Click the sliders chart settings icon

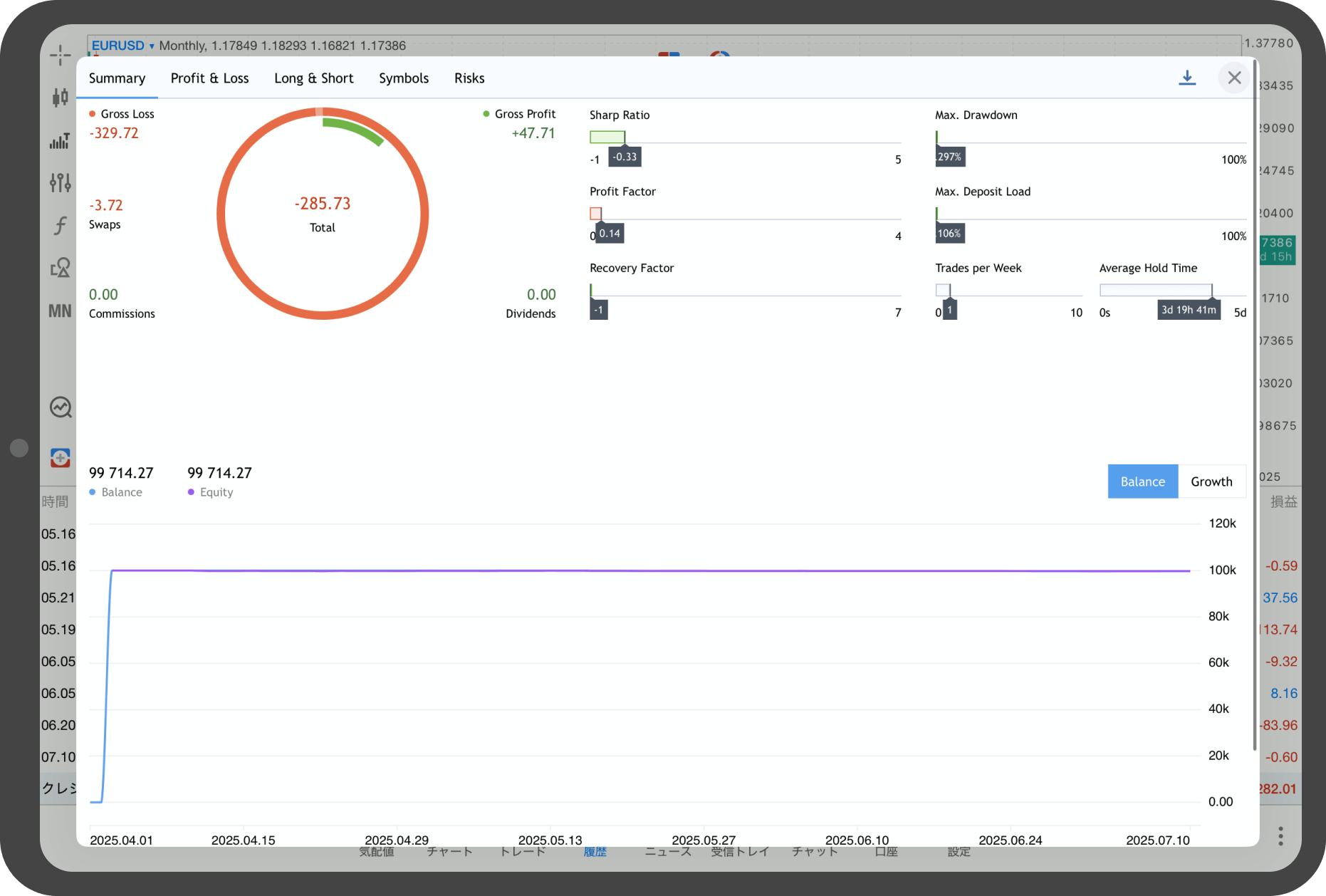(x=61, y=183)
